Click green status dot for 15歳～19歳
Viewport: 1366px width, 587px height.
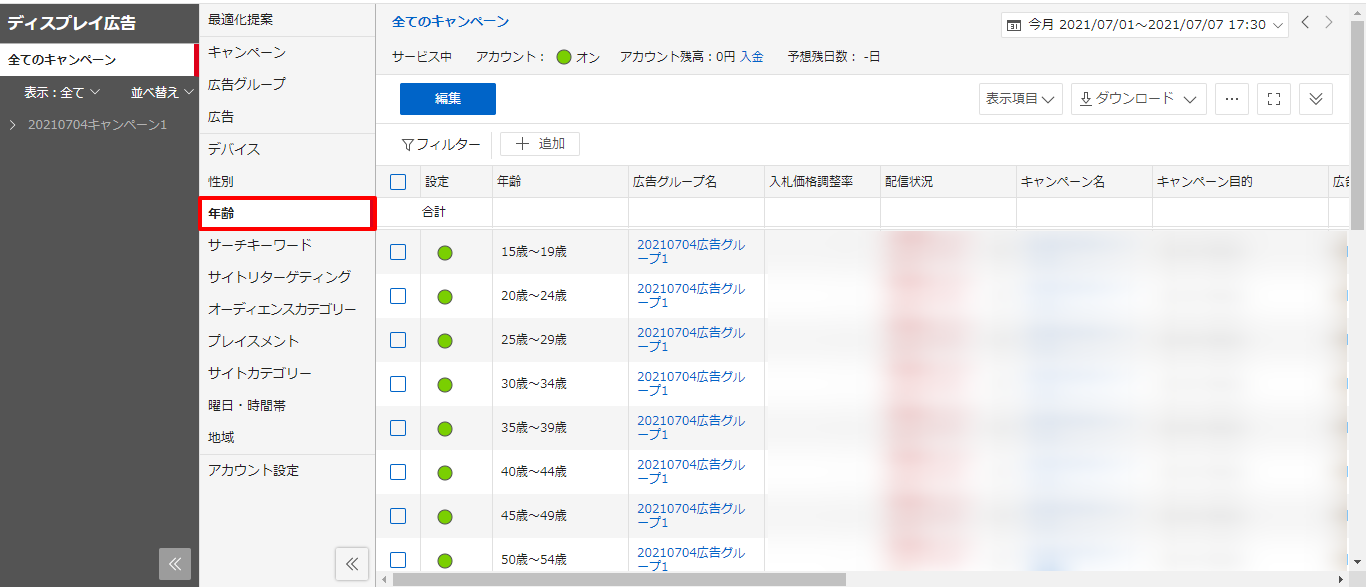[445, 252]
